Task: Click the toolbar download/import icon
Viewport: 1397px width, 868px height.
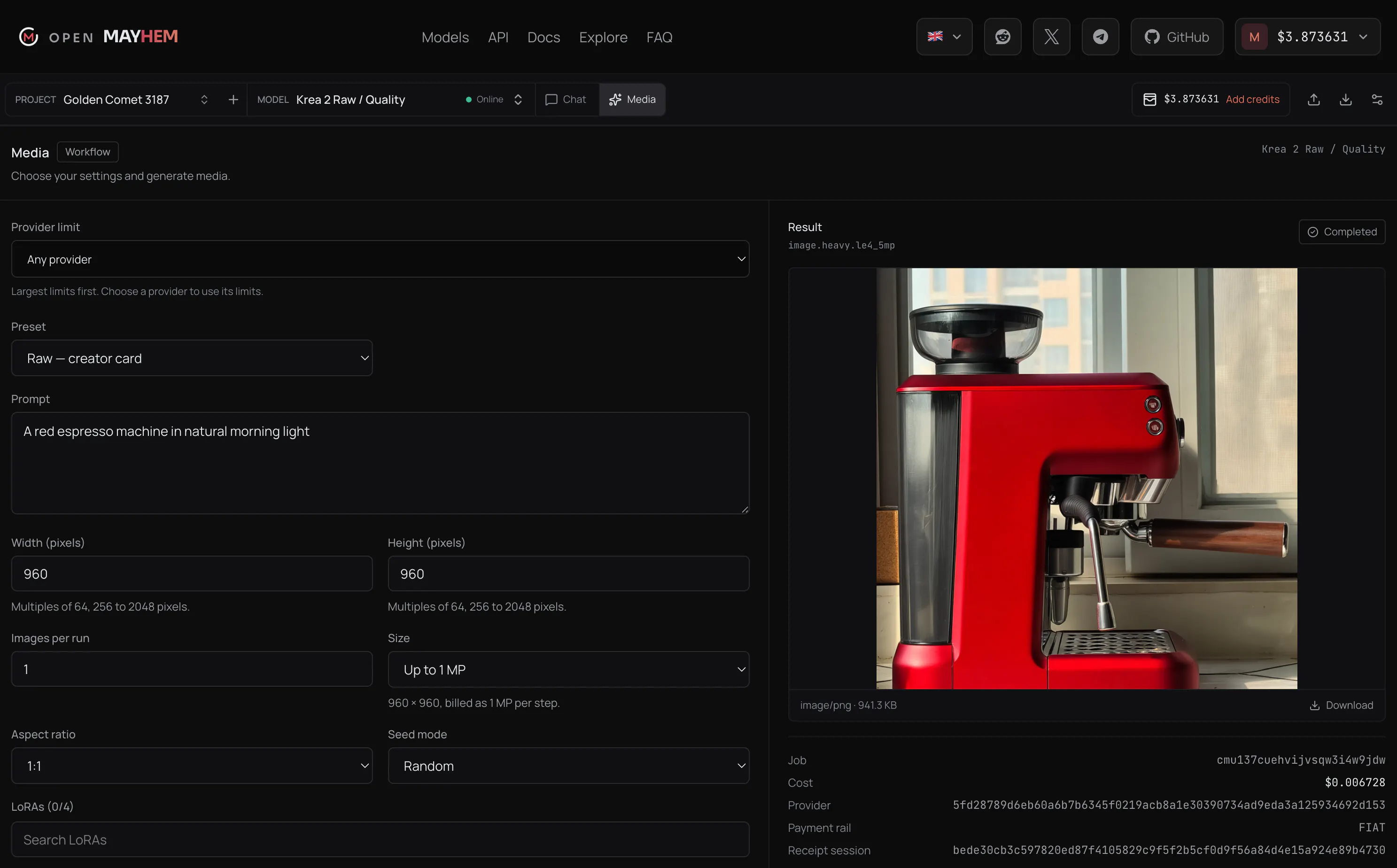Action: point(1345,99)
